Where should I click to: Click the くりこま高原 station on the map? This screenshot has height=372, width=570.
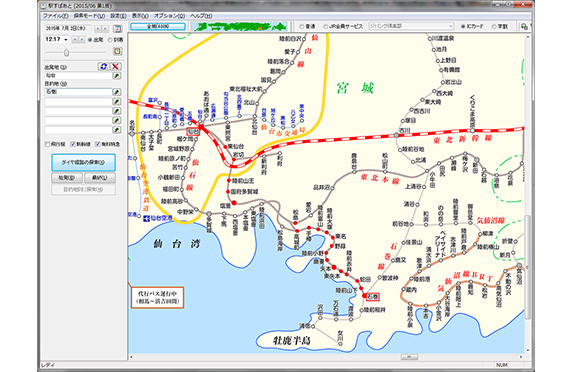472,130
